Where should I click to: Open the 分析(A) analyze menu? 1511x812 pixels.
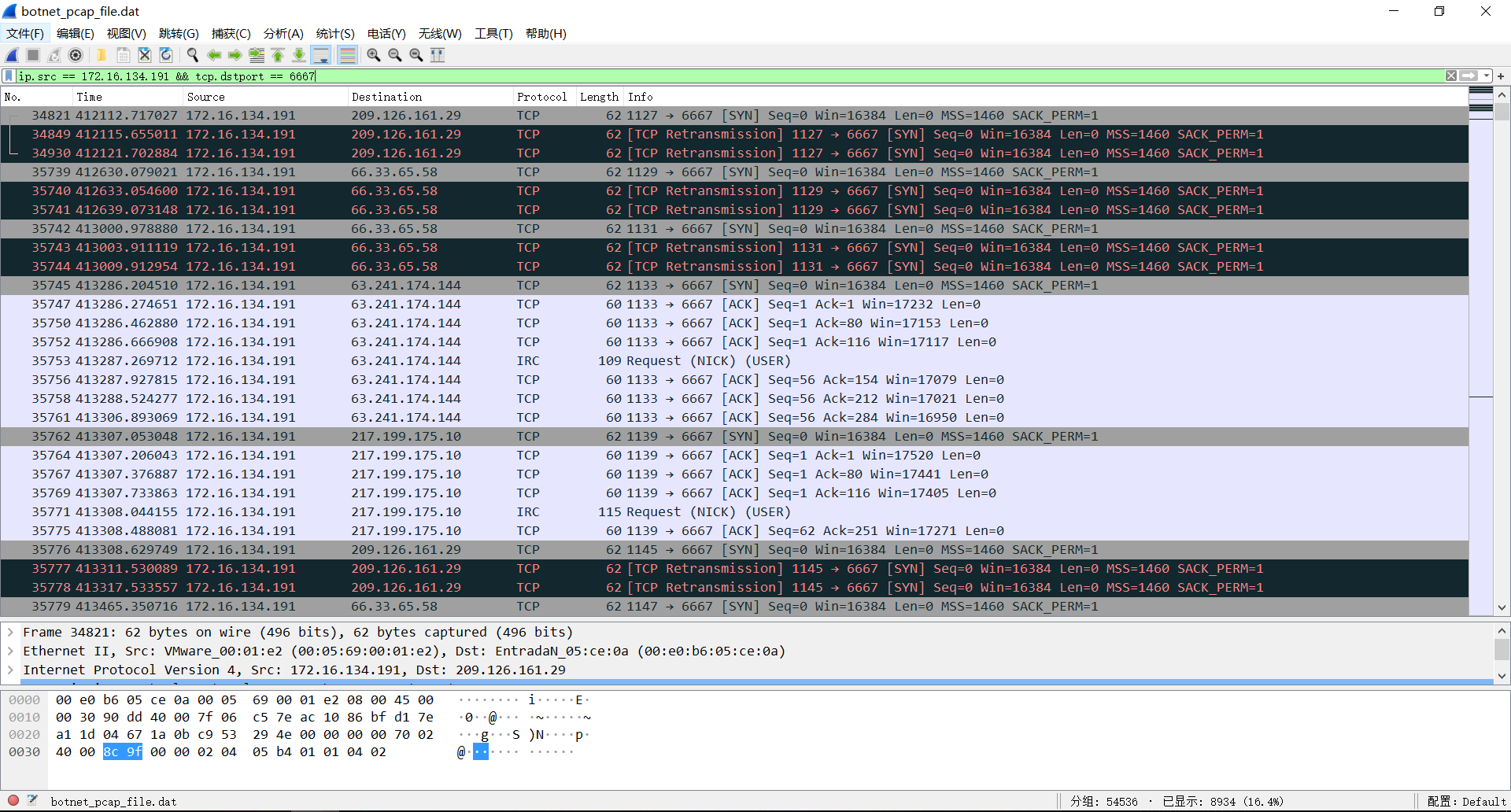[x=283, y=34]
